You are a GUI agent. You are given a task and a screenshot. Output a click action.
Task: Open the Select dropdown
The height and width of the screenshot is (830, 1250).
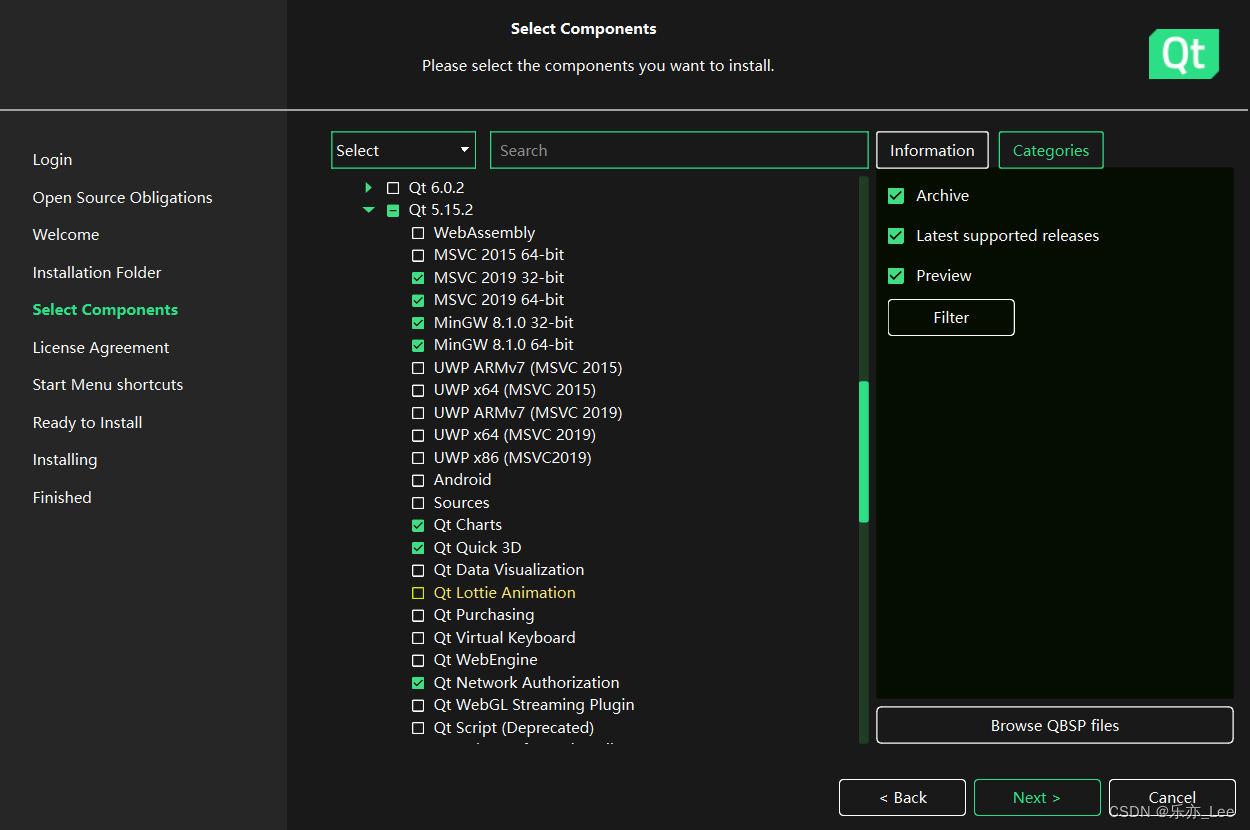[x=403, y=150]
